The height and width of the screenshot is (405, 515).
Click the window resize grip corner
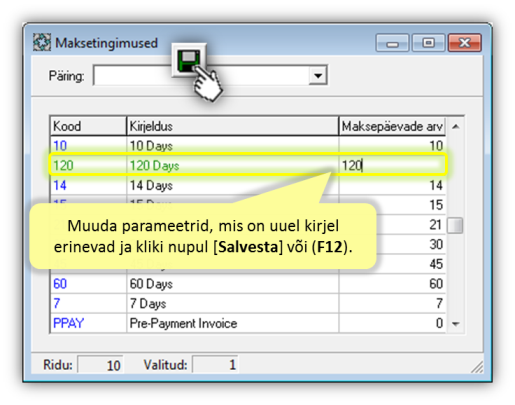477,367
